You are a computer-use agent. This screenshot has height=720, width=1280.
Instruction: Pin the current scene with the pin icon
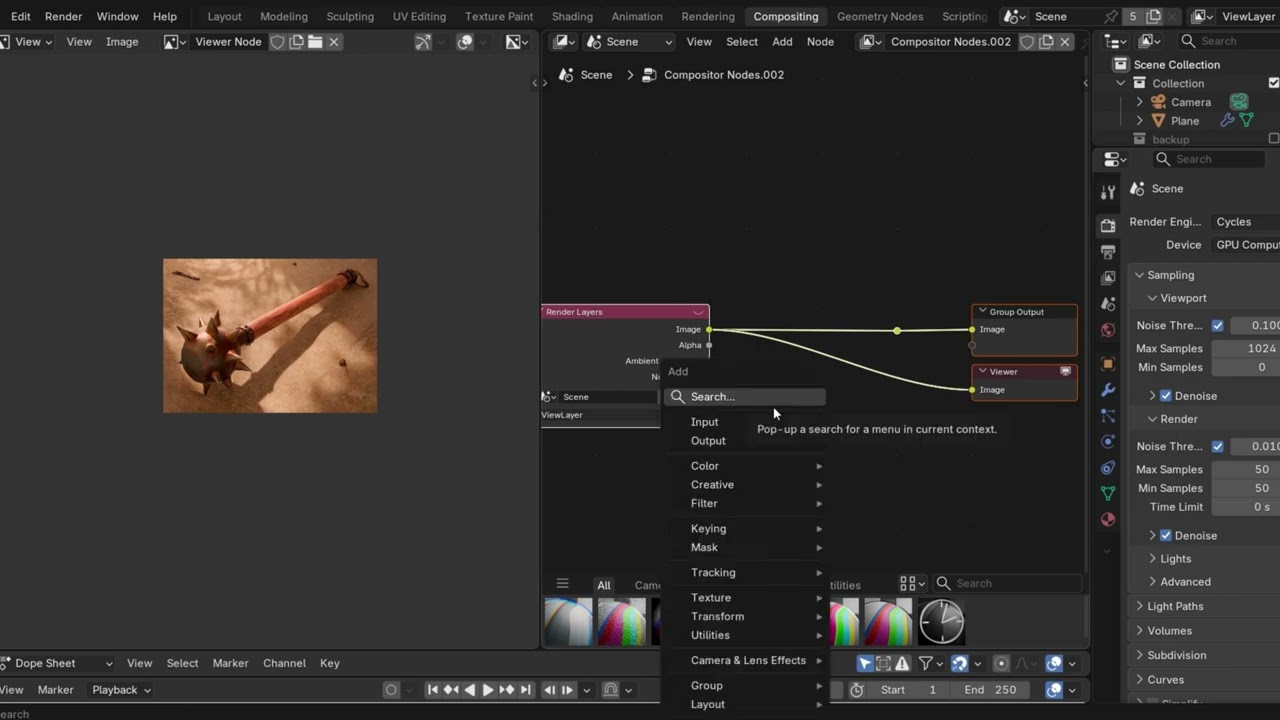point(1111,17)
